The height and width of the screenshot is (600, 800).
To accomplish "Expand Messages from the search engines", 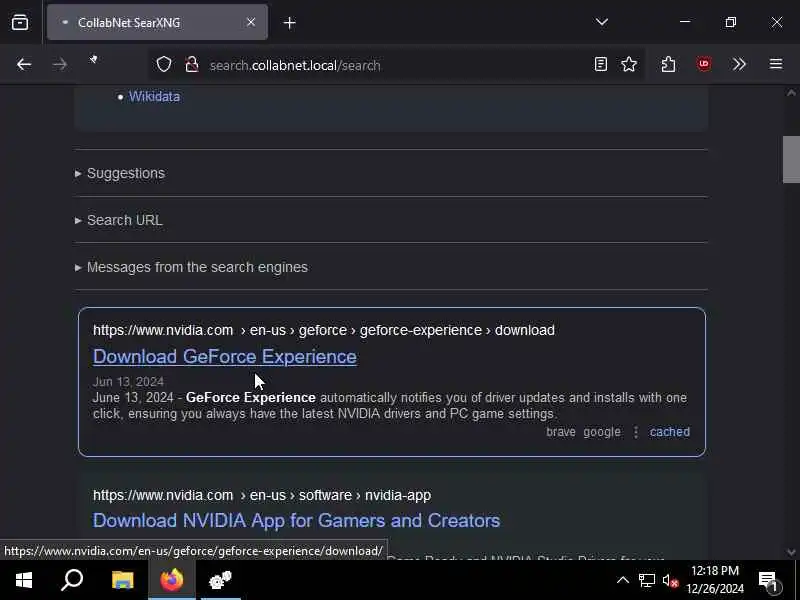I will (191, 267).
